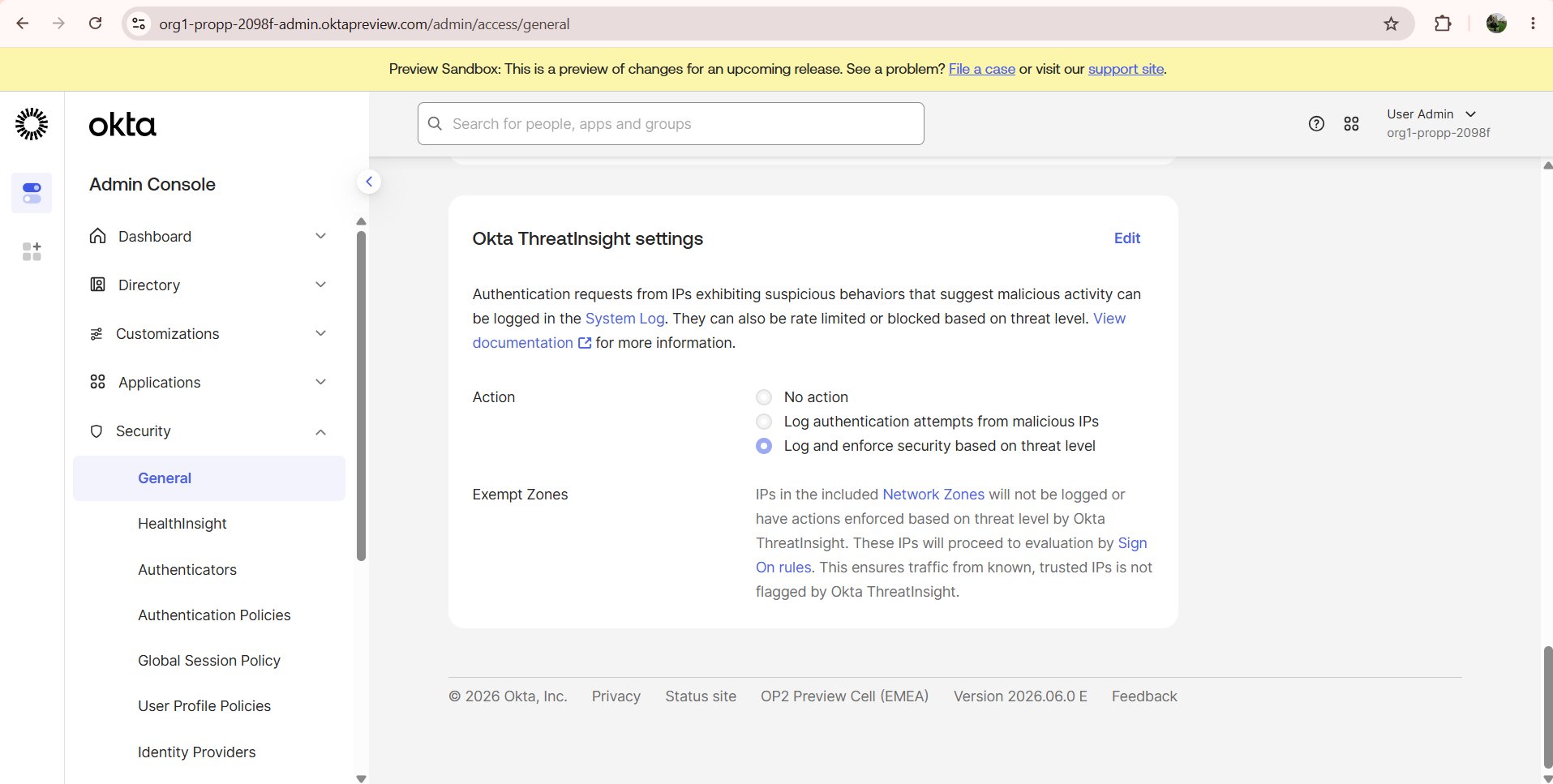Open Authentication Policies
Image resolution: width=1553 pixels, height=784 pixels.
[214, 615]
